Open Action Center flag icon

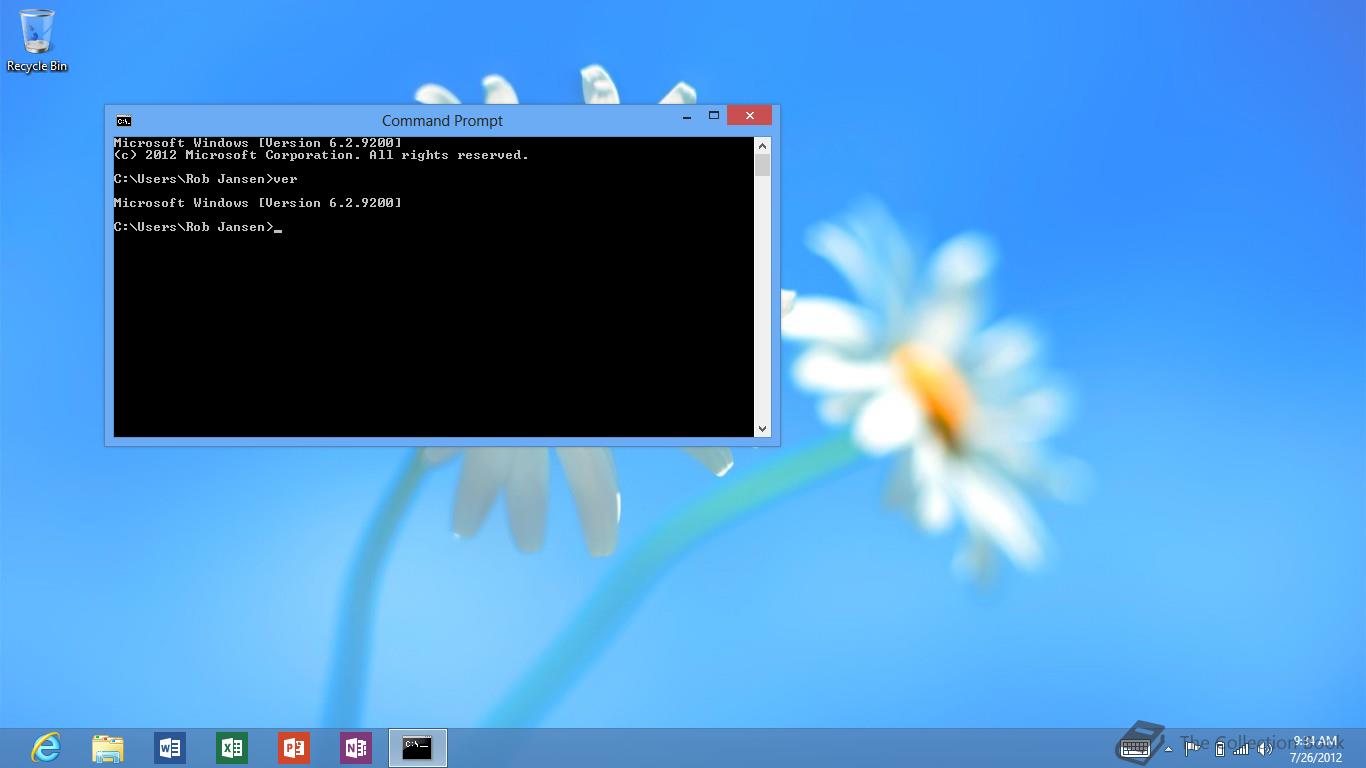point(1192,748)
